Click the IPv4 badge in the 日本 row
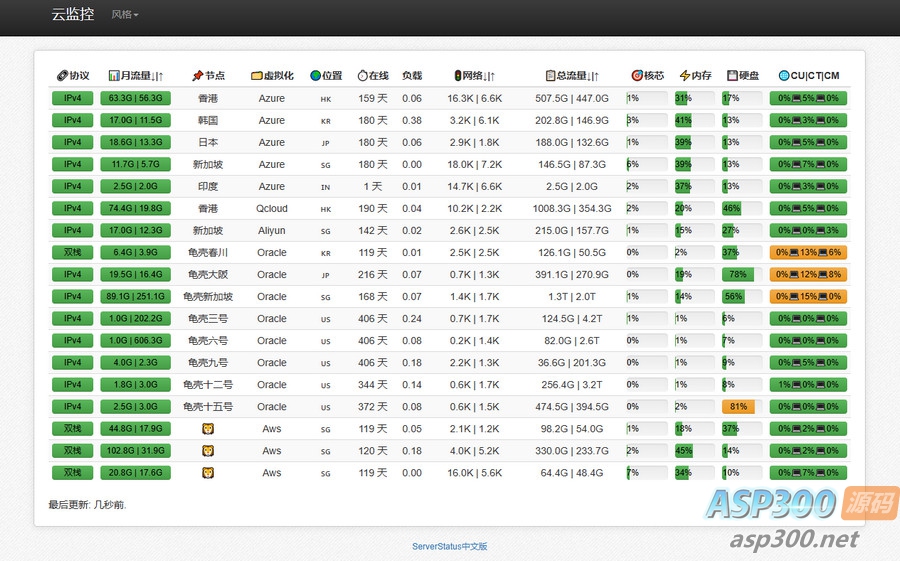 (x=72, y=143)
